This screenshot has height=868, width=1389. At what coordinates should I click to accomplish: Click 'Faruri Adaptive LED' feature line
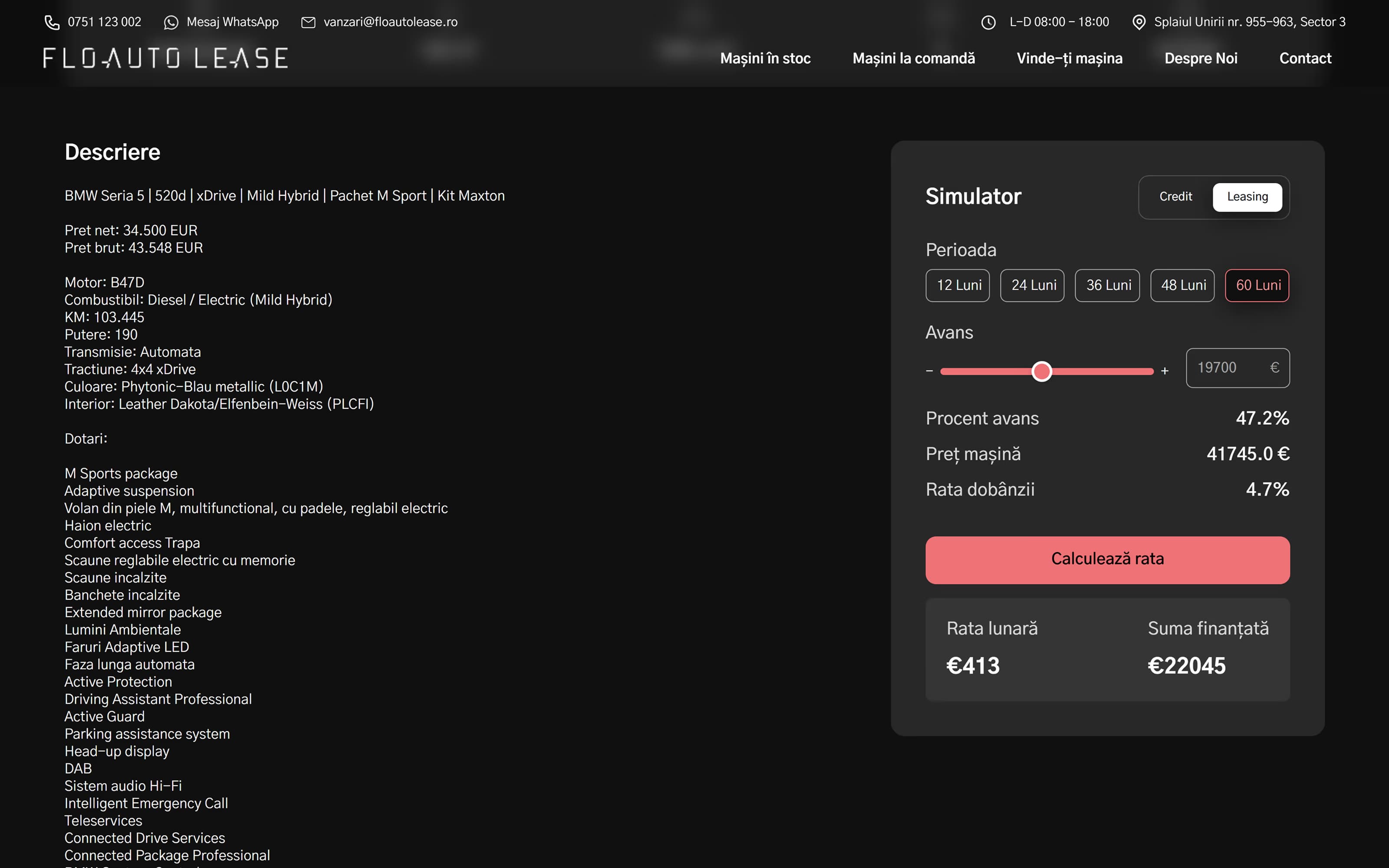click(x=127, y=647)
